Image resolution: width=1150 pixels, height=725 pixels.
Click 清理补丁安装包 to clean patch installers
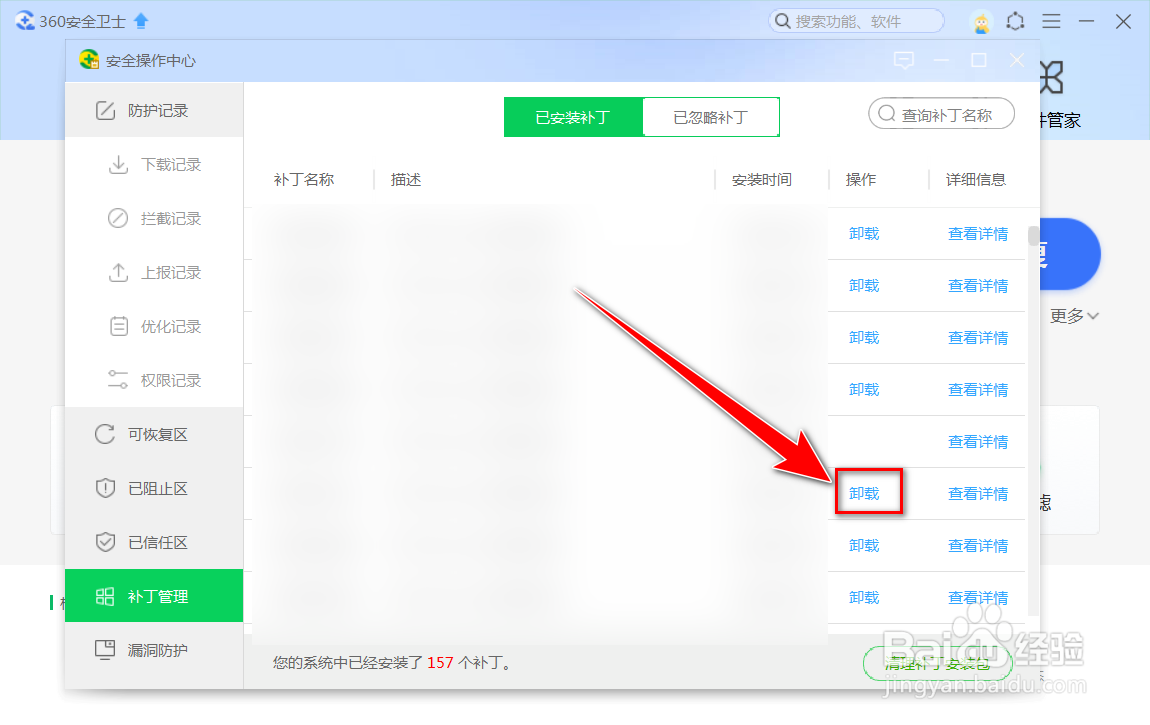tap(936, 663)
